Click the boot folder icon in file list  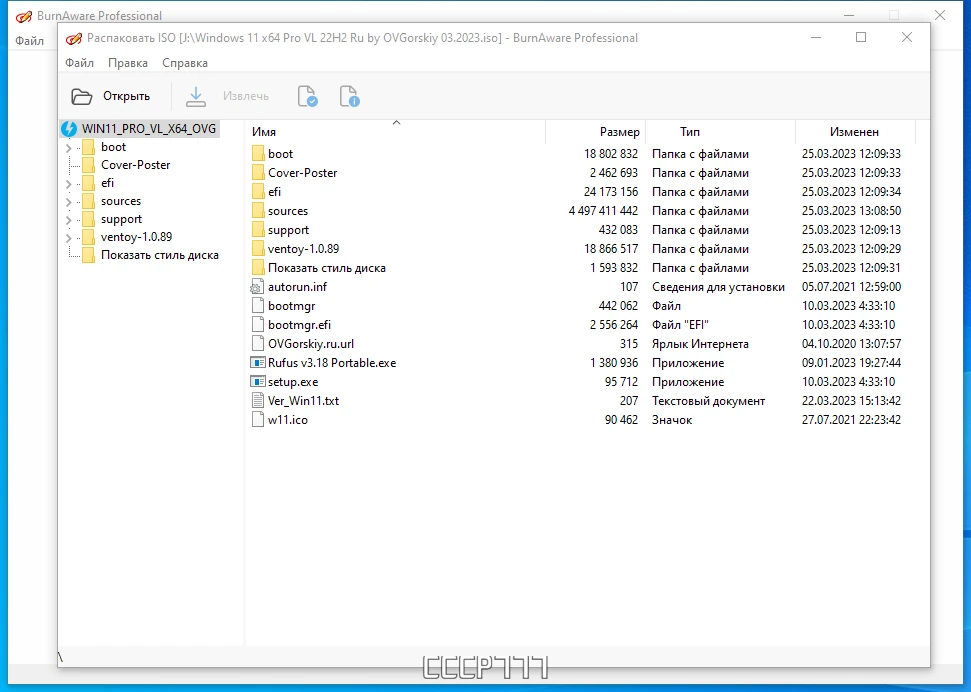coord(258,154)
